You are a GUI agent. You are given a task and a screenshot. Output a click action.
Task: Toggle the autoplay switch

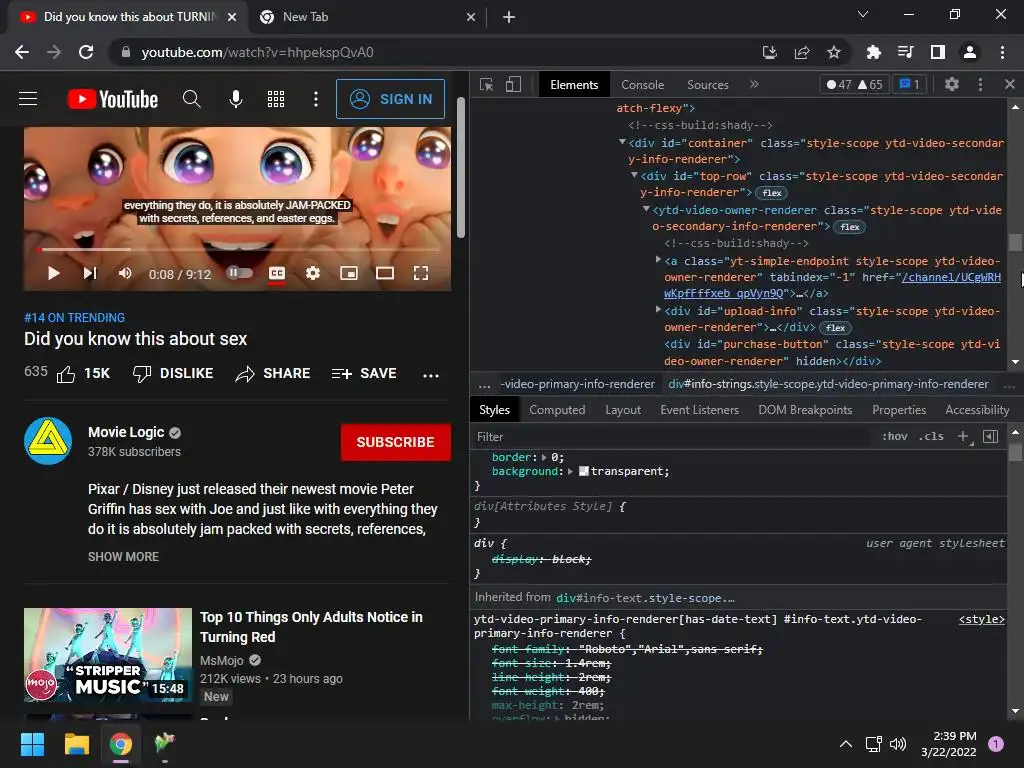click(240, 272)
